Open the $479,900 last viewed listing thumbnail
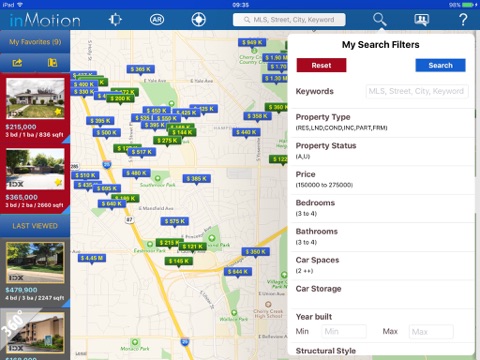This screenshot has width=480, height=360. 35,263
